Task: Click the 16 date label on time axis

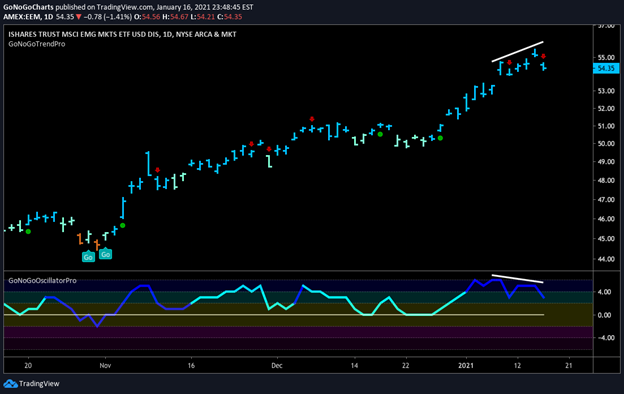Action: 191,365
